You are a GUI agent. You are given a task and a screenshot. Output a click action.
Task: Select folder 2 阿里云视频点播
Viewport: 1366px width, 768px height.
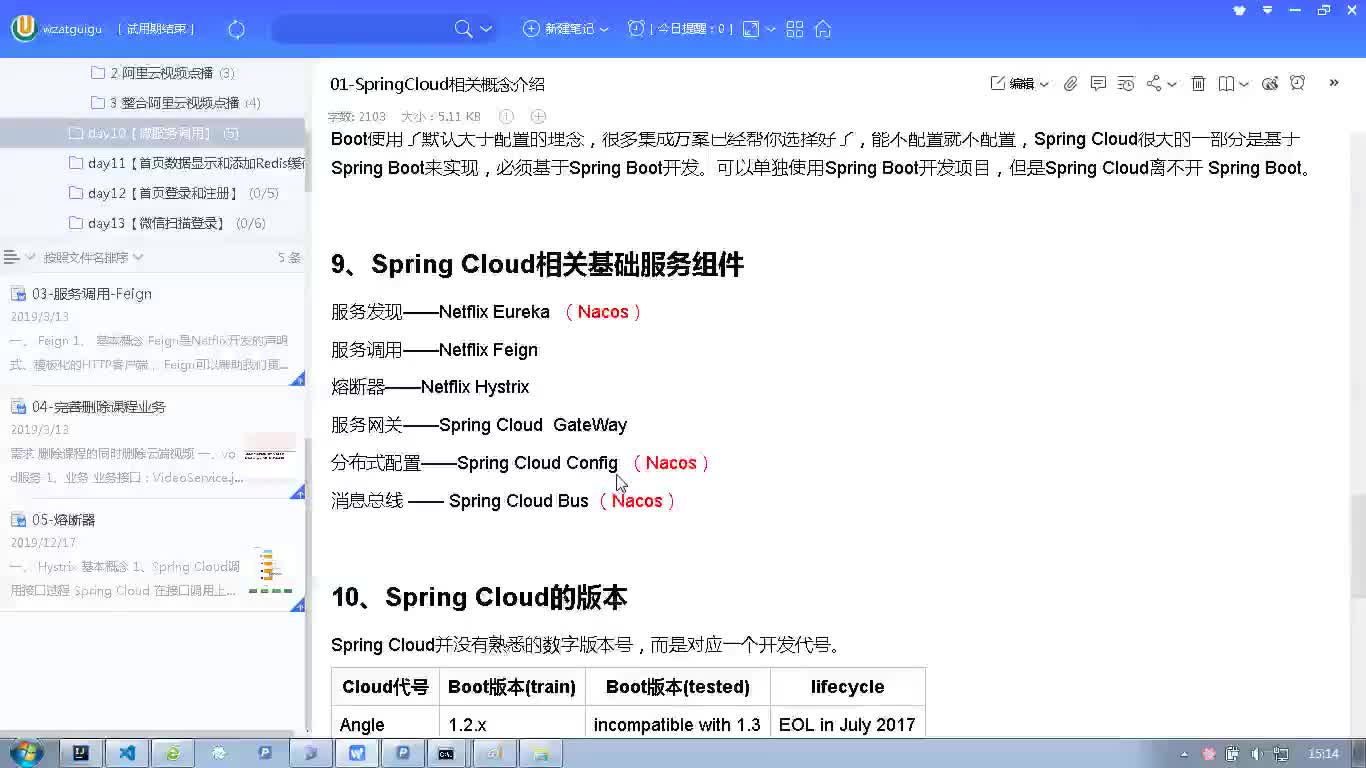(163, 73)
